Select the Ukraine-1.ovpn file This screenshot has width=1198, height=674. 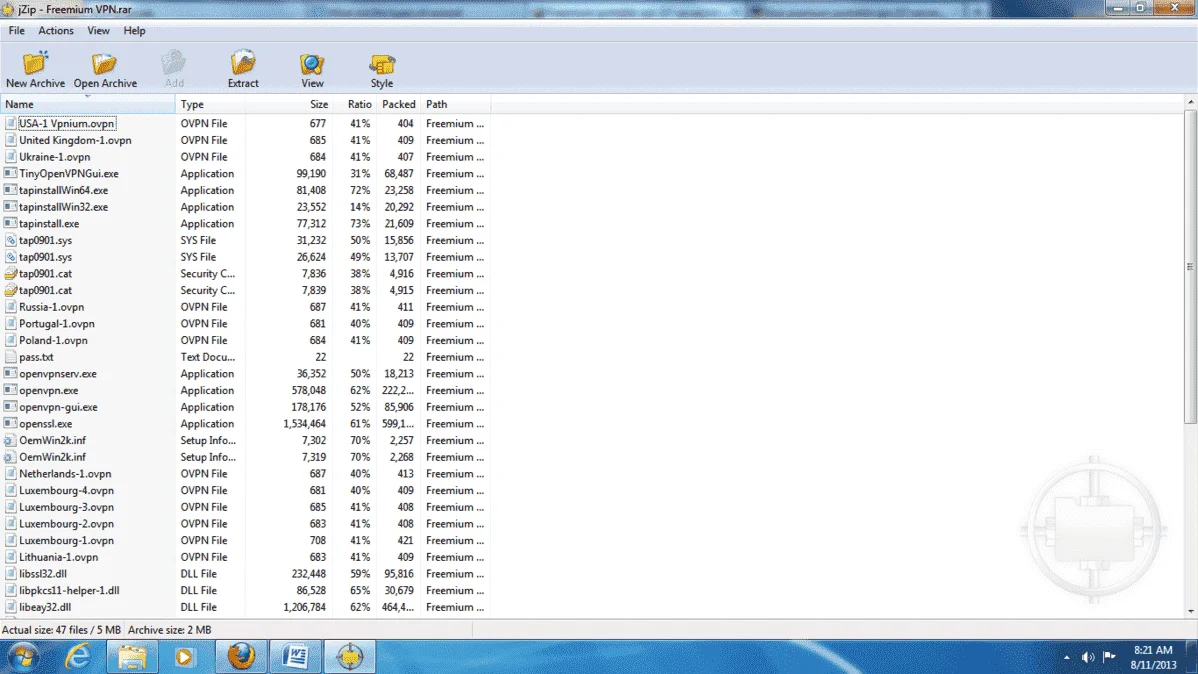(54, 157)
